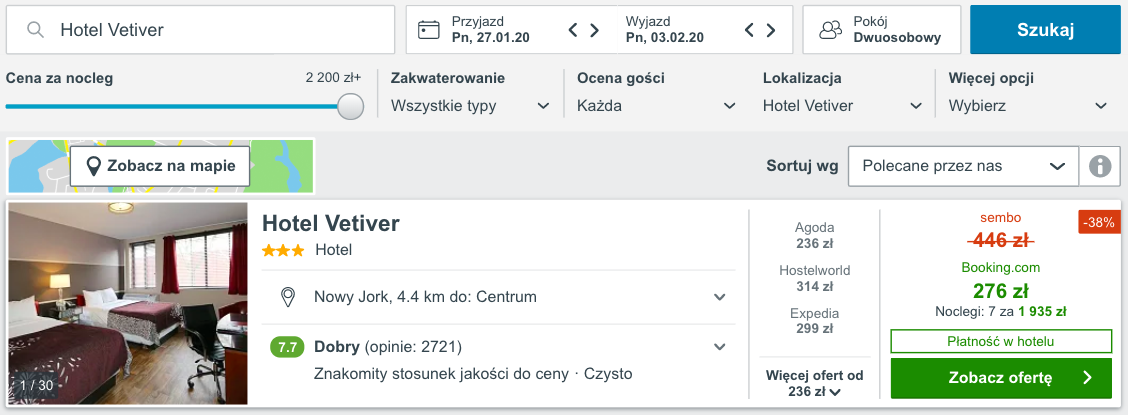Screen dimensions: 1128x415
Task: Click the location pin icon on Nowy Jork row
Action: coord(288,297)
